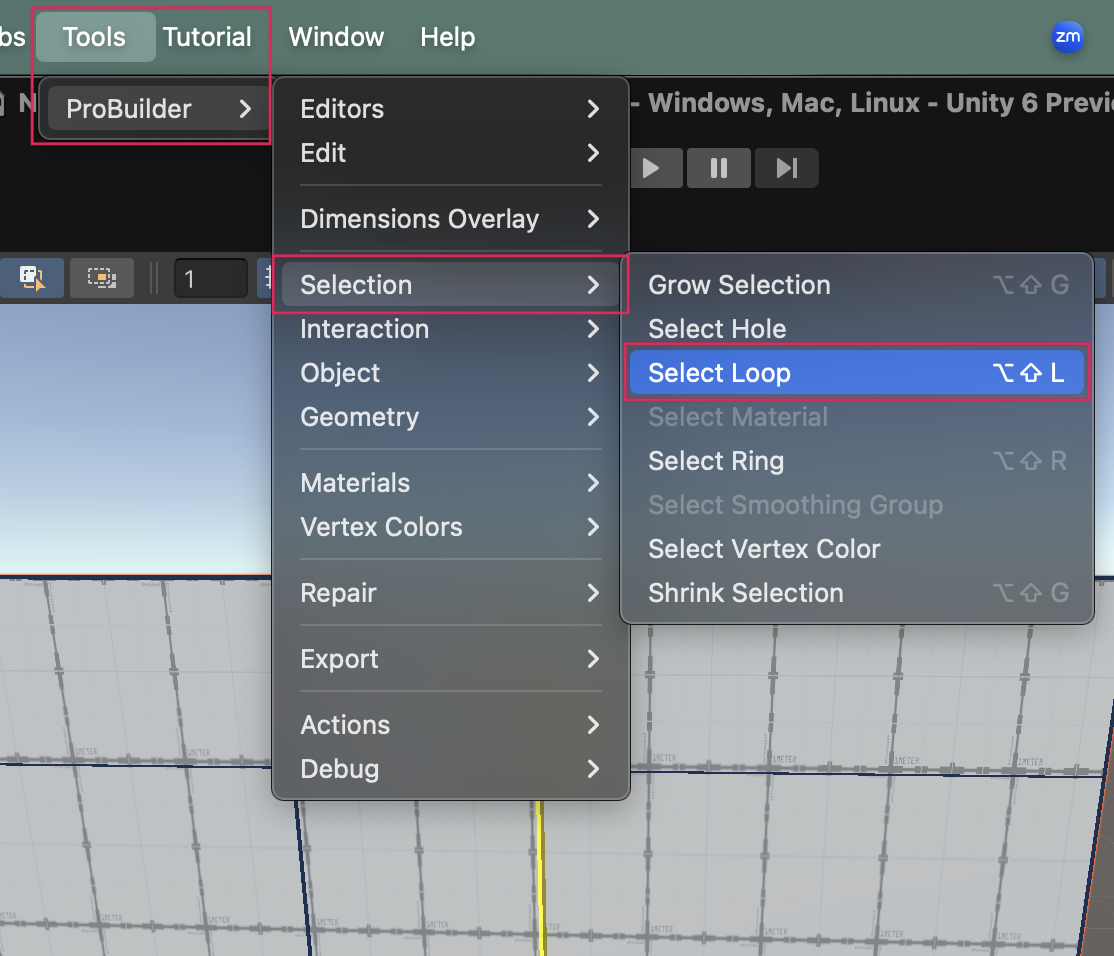Open the Object submenu
Image resolution: width=1114 pixels, height=956 pixels.
(x=450, y=373)
